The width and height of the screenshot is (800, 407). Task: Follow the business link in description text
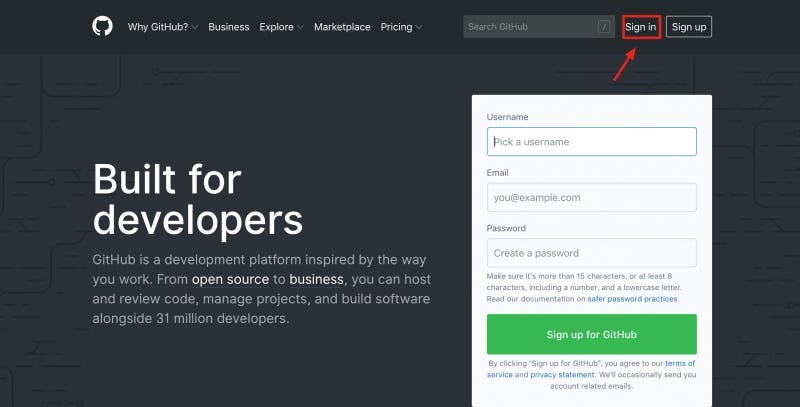(x=316, y=279)
